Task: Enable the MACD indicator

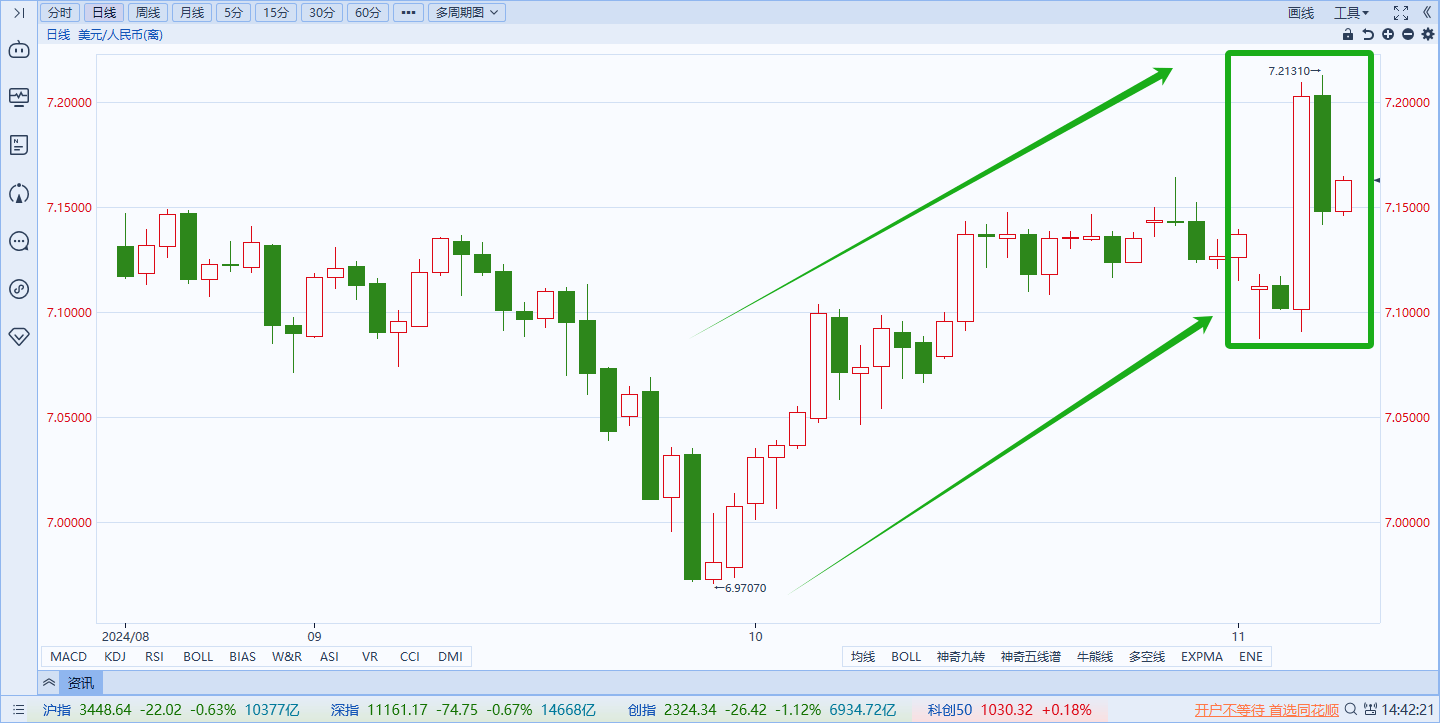Action: (x=69, y=657)
